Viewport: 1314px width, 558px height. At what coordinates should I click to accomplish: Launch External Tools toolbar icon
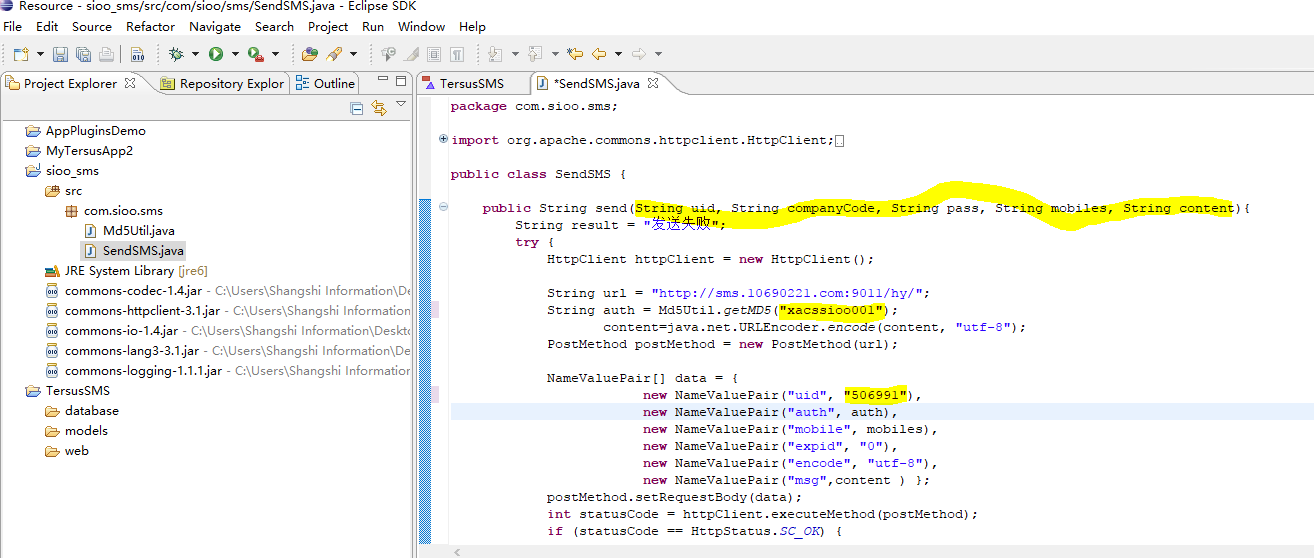point(256,54)
